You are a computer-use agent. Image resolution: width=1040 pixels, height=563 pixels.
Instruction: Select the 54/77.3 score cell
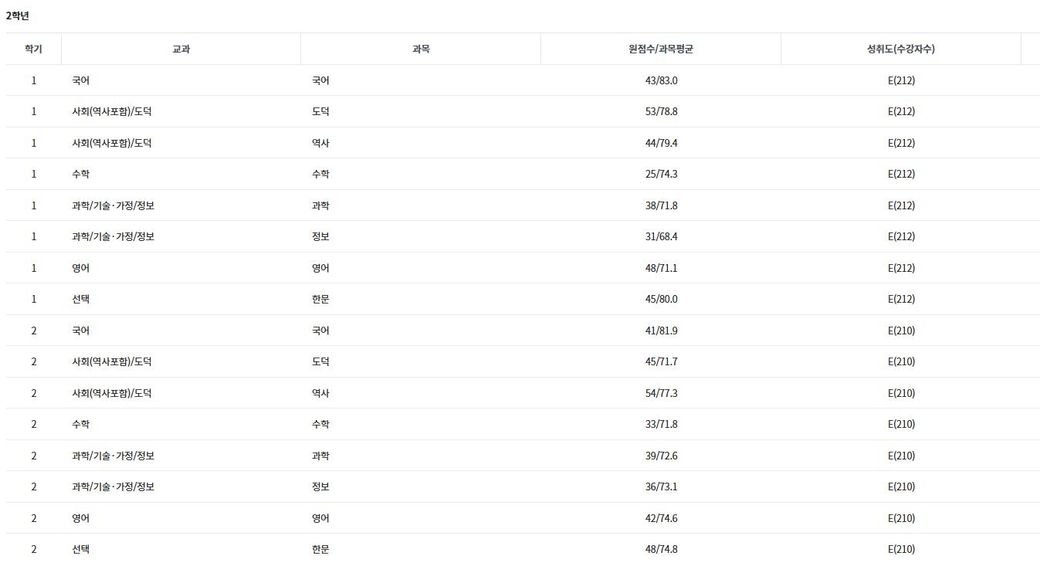coord(661,393)
